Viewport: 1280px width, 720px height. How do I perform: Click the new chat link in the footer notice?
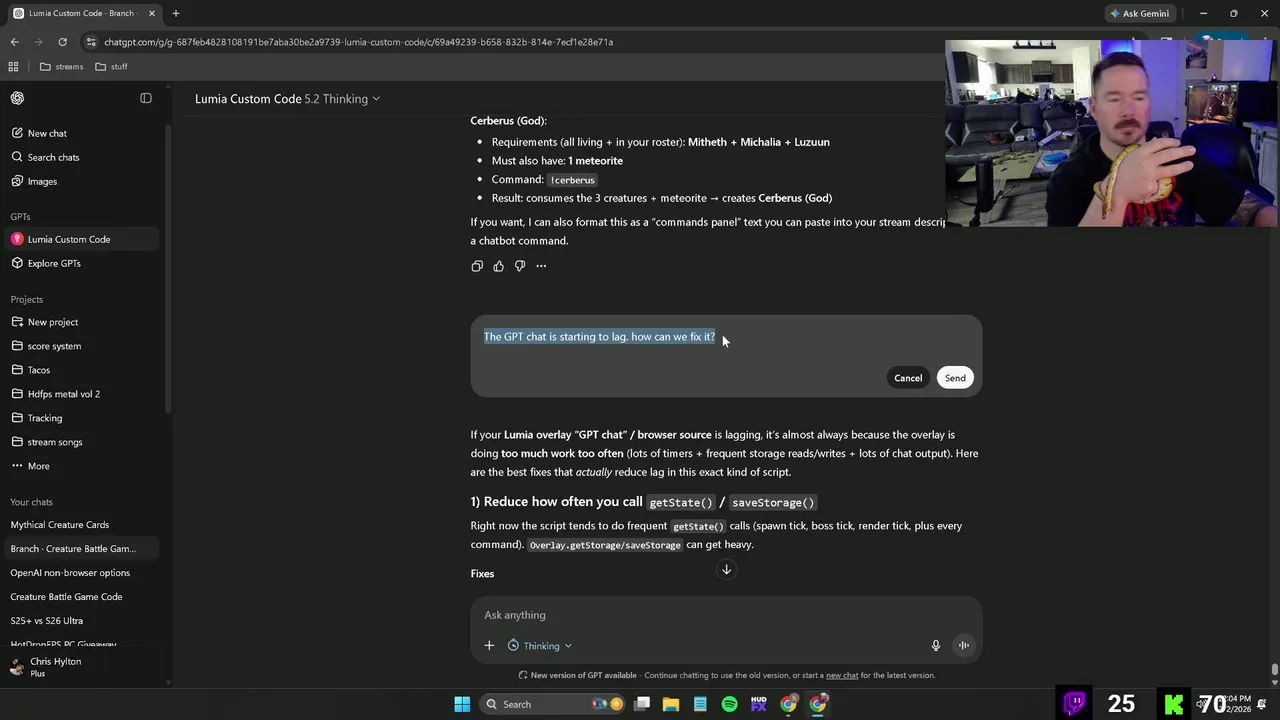842,675
